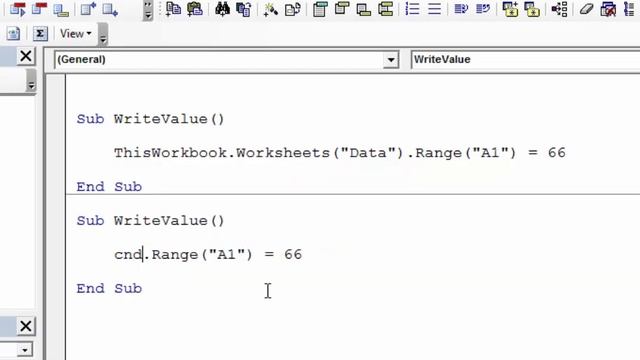The height and width of the screenshot is (360, 640).
Task: Expand the (General) object dropdown arrow
Action: (x=391, y=60)
